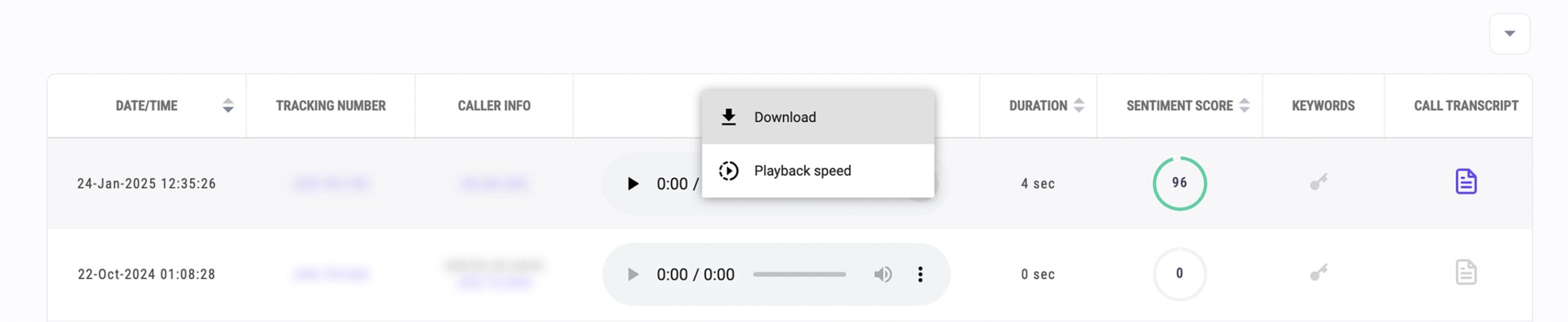The height and width of the screenshot is (322, 1568).
Task: Open the 24-Jan-2025 call transcript
Action: click(1466, 182)
